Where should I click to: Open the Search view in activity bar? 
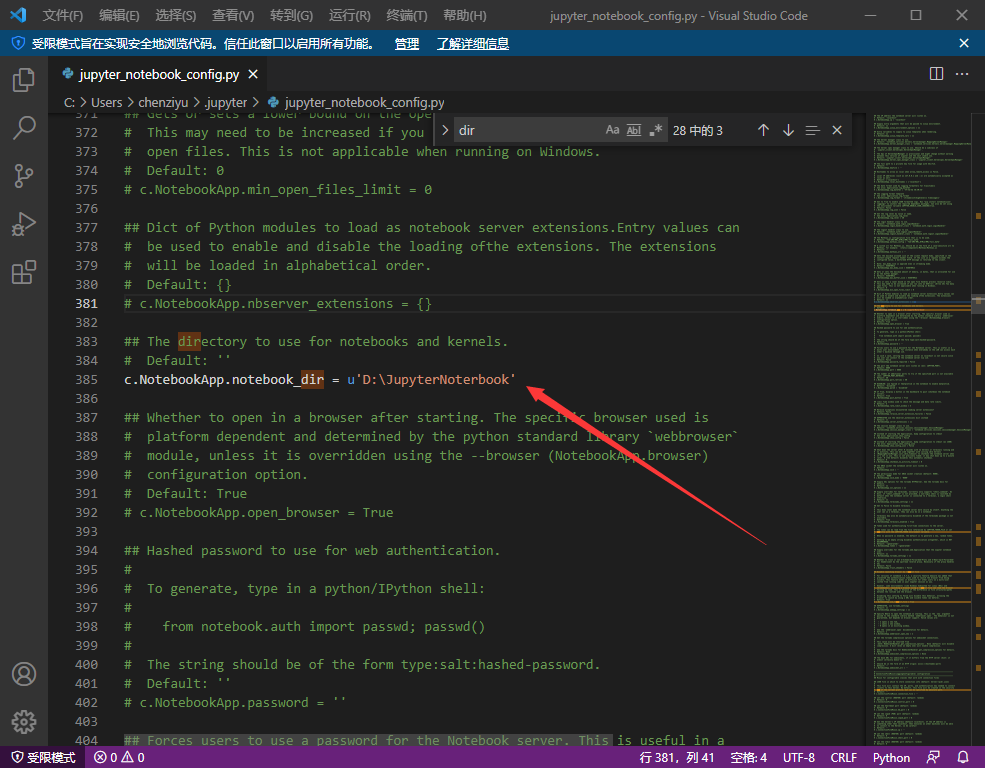click(x=24, y=128)
